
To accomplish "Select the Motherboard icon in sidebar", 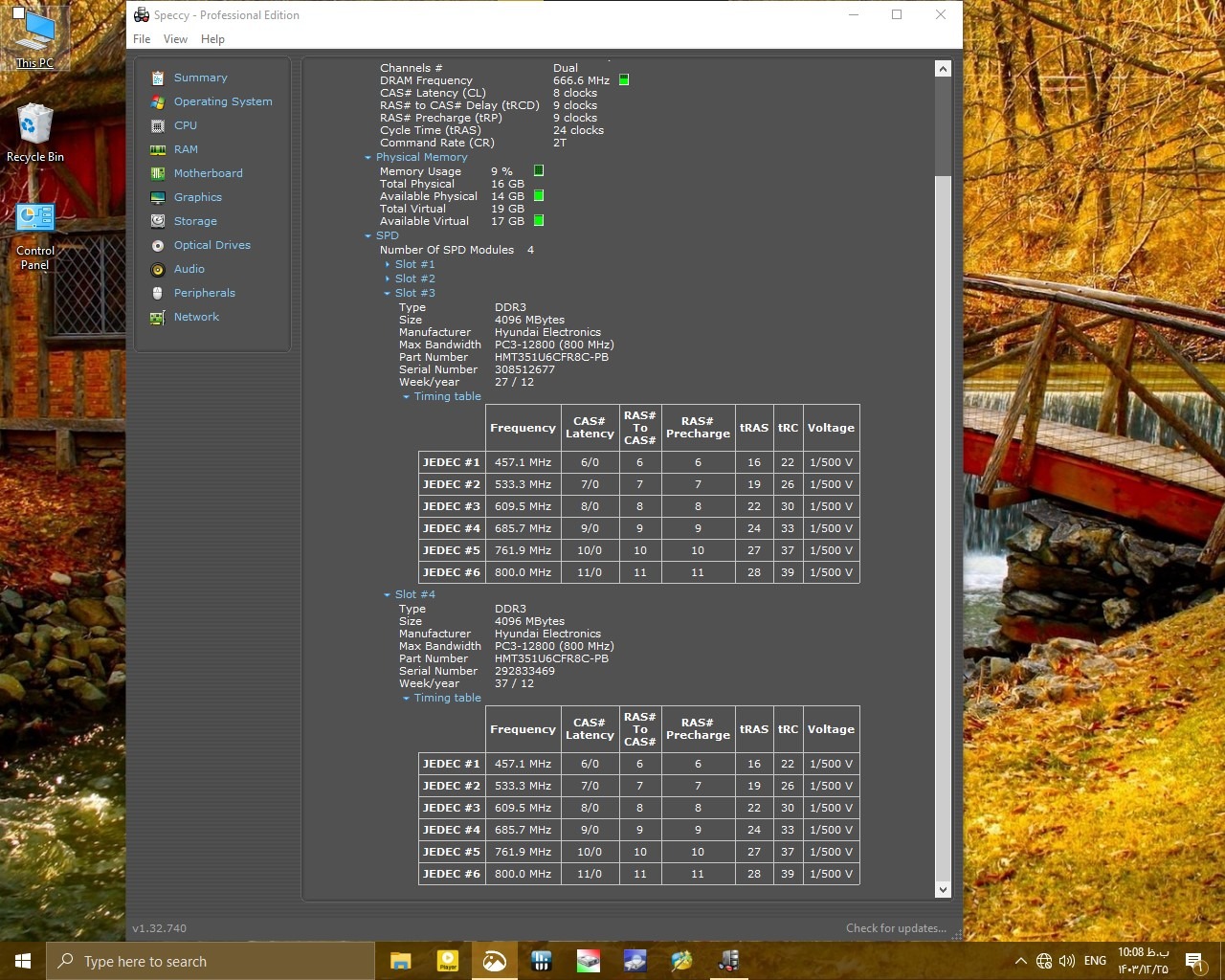I will (158, 173).
